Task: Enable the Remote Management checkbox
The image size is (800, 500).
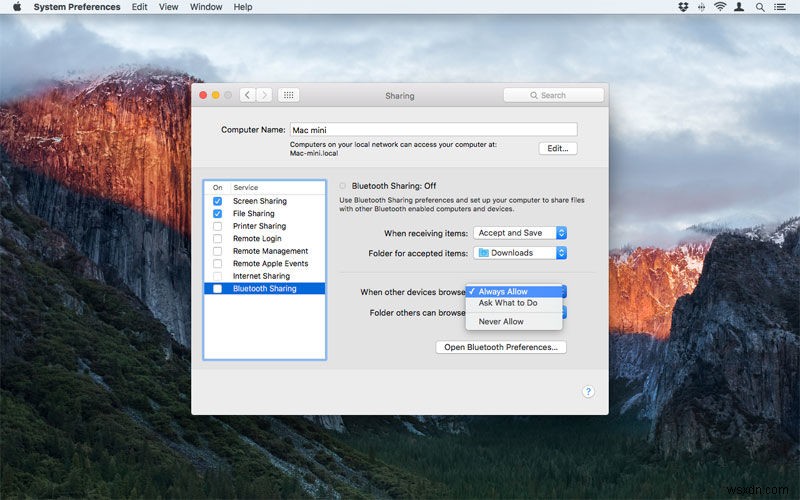Action: pos(217,251)
